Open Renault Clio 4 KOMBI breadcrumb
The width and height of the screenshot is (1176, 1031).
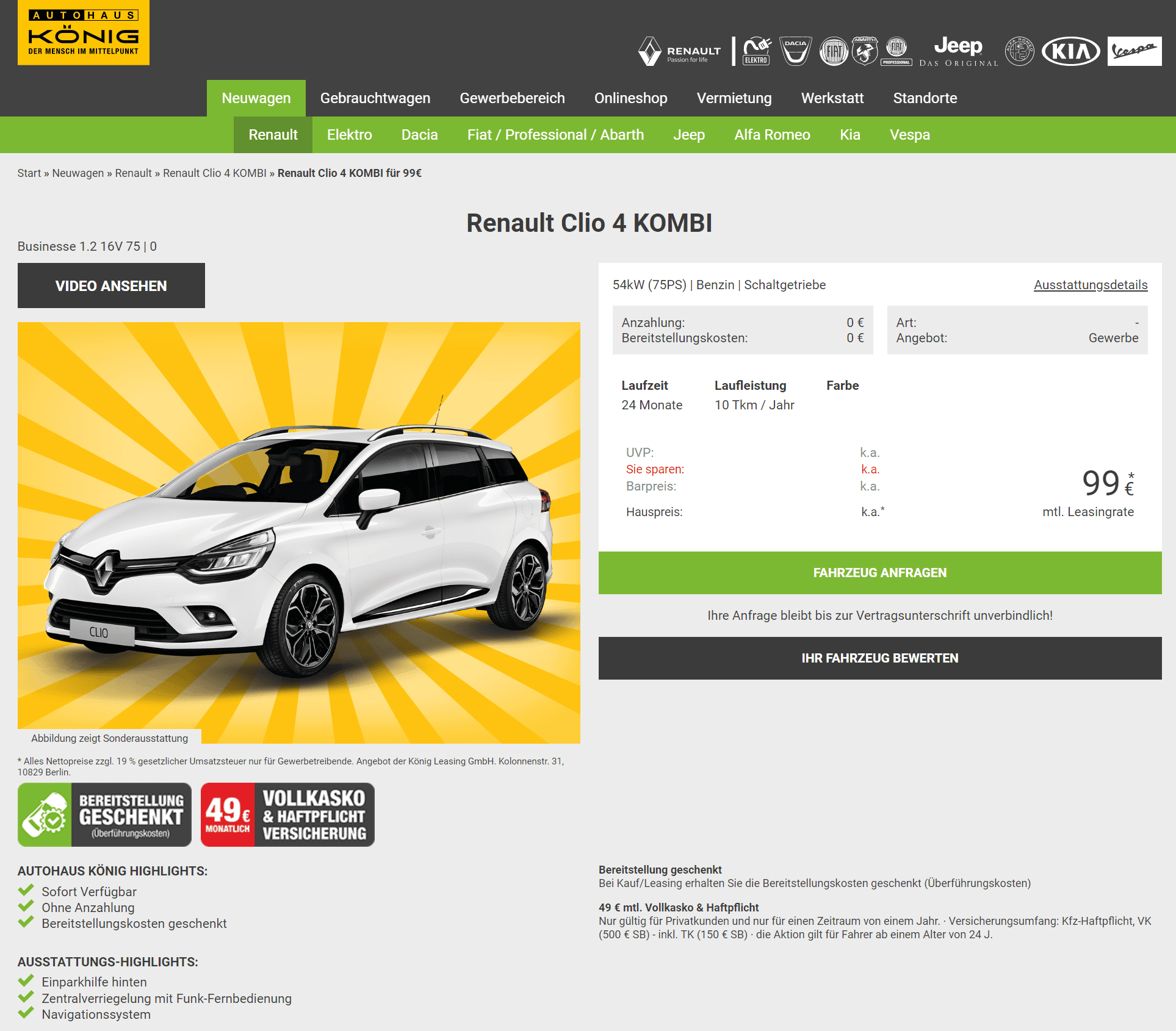click(215, 173)
